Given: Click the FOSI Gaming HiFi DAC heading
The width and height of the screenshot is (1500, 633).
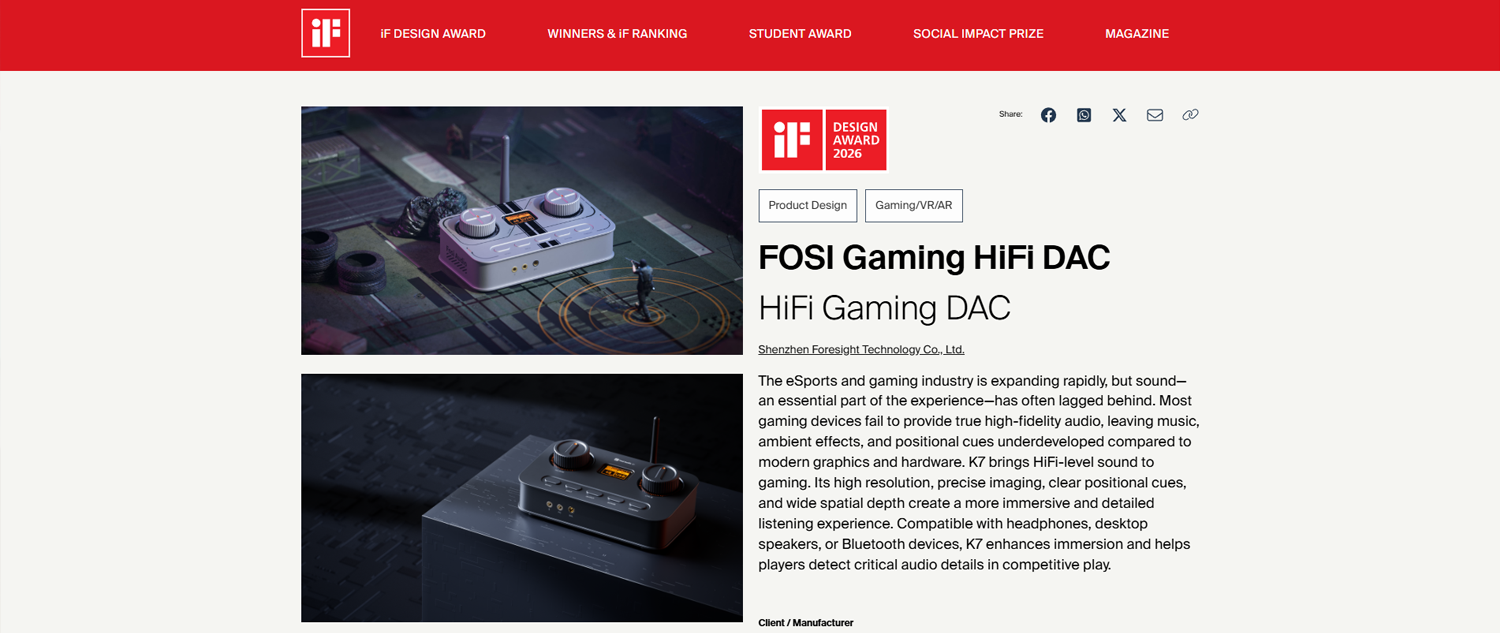Looking at the screenshot, I should 934,258.
